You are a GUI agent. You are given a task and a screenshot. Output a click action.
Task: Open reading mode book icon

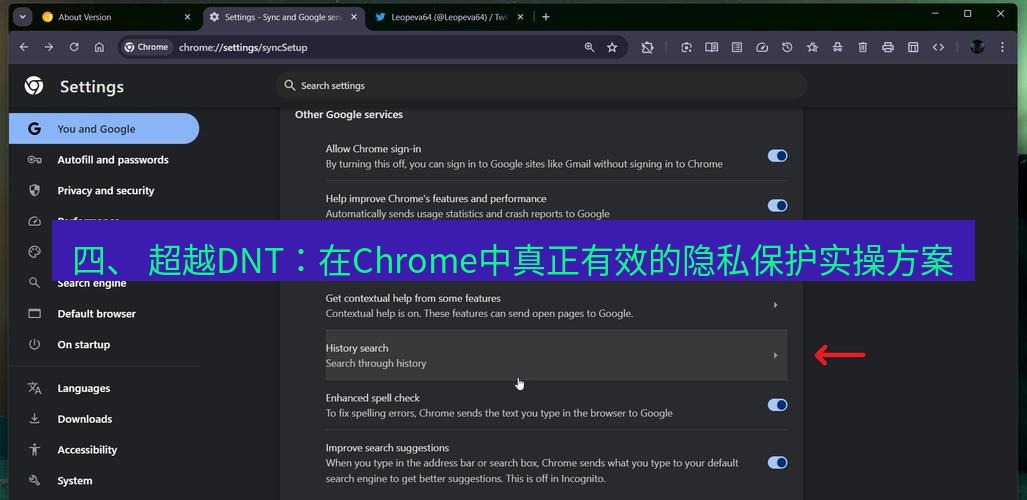coord(711,47)
